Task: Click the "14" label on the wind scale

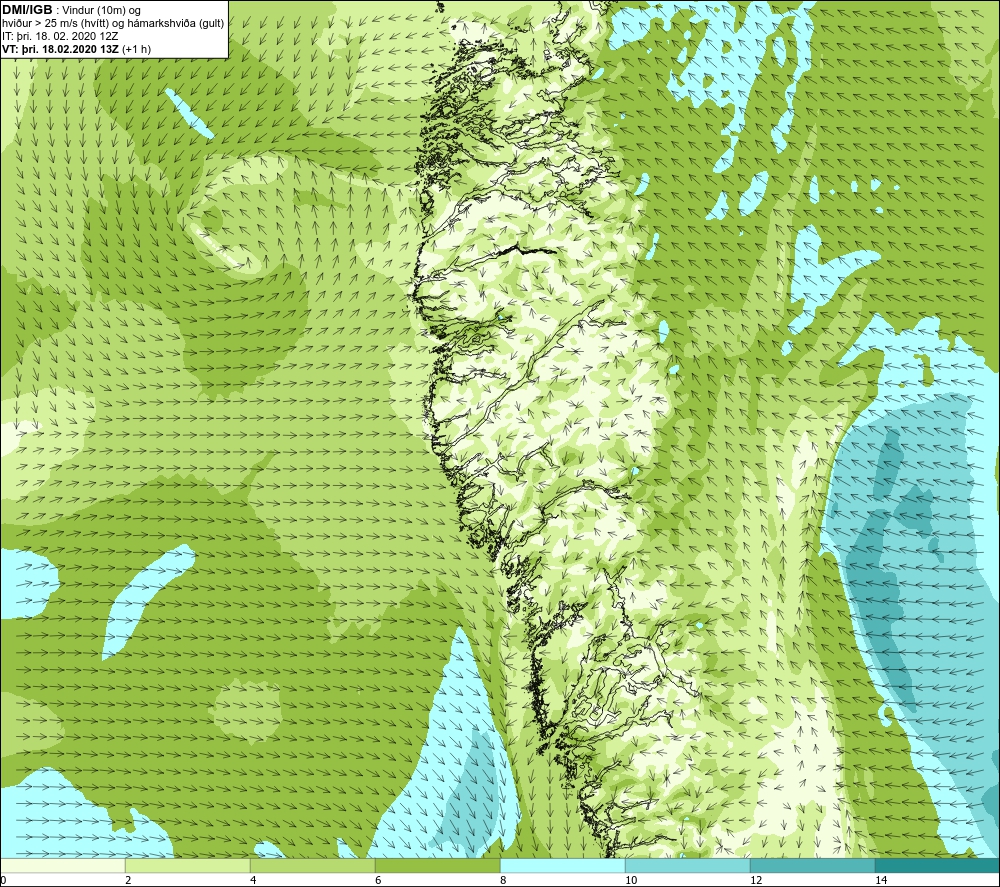Action: [881, 880]
